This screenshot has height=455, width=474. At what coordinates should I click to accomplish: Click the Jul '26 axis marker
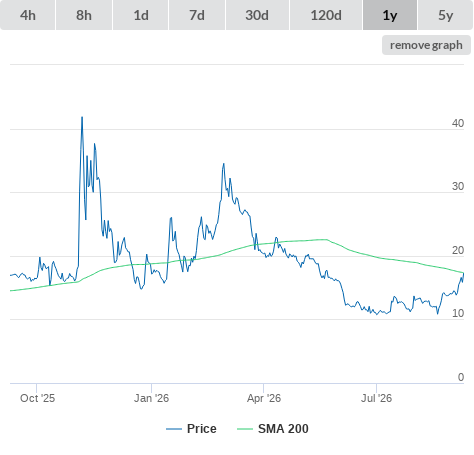(x=376, y=398)
